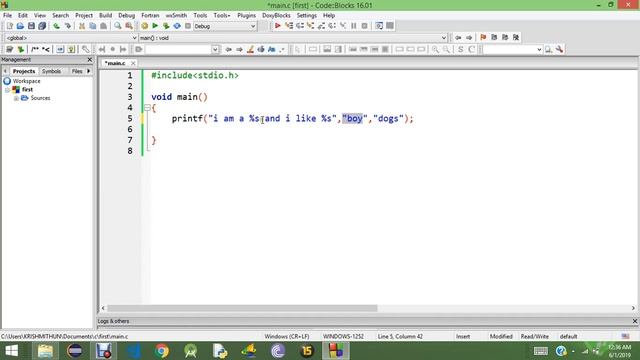Stop the debugger with the stop icon
The height and width of the screenshot is (360, 640).
click(x=364, y=26)
